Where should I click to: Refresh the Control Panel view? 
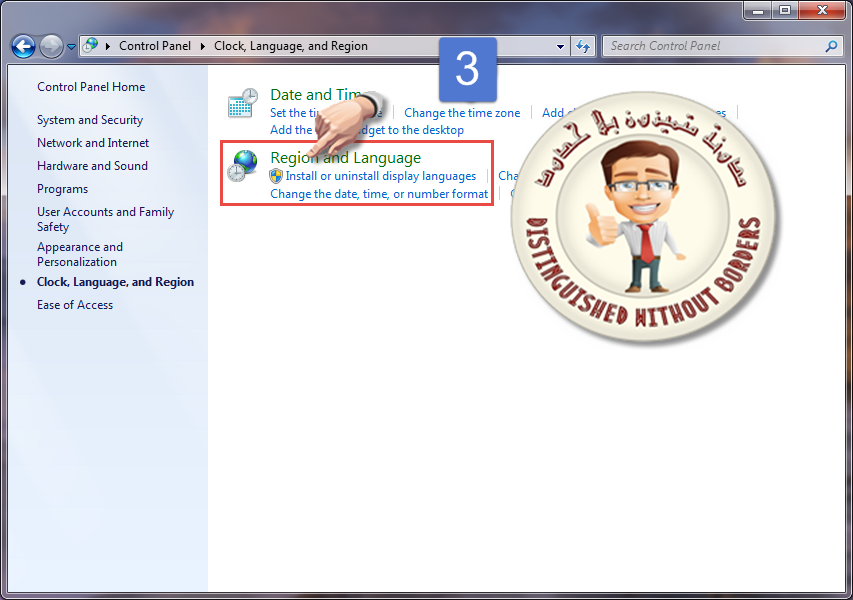[583, 47]
